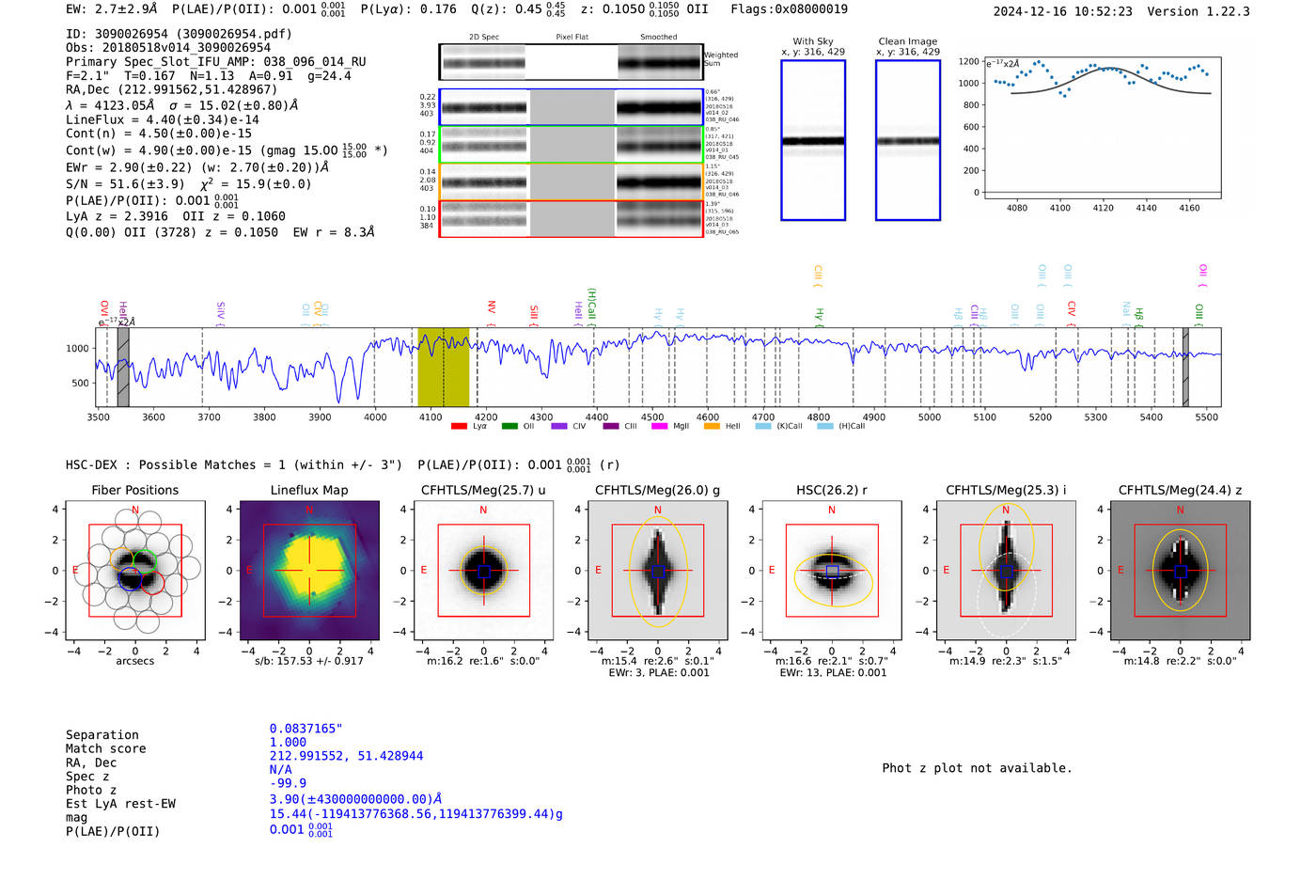This screenshot has height=896, width=1316.
Task: Click the RA,Dec header coordinates line
Action: (x=171, y=90)
